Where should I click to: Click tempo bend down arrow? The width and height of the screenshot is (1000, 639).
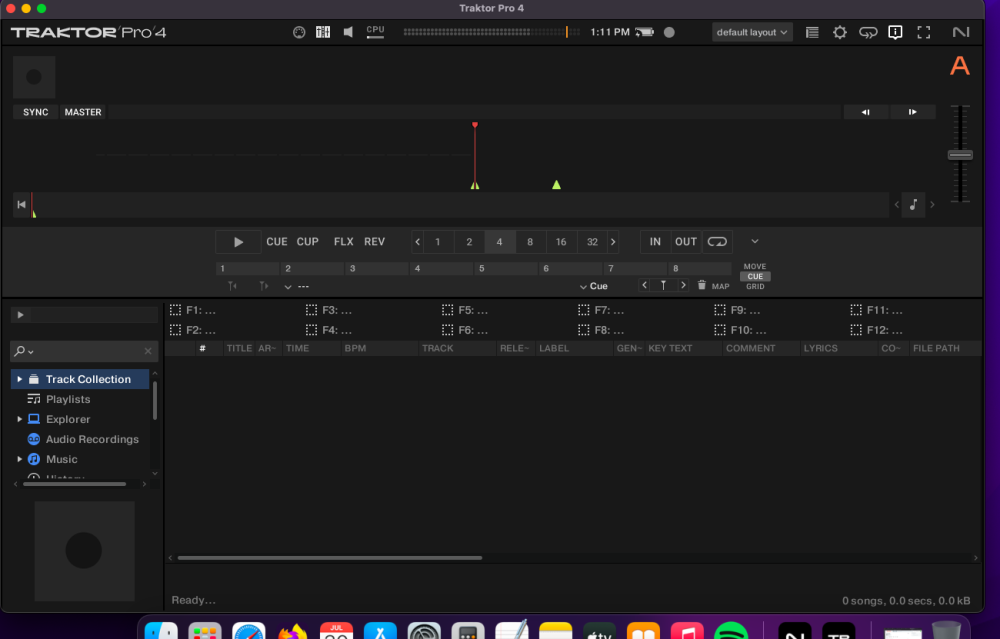point(865,112)
